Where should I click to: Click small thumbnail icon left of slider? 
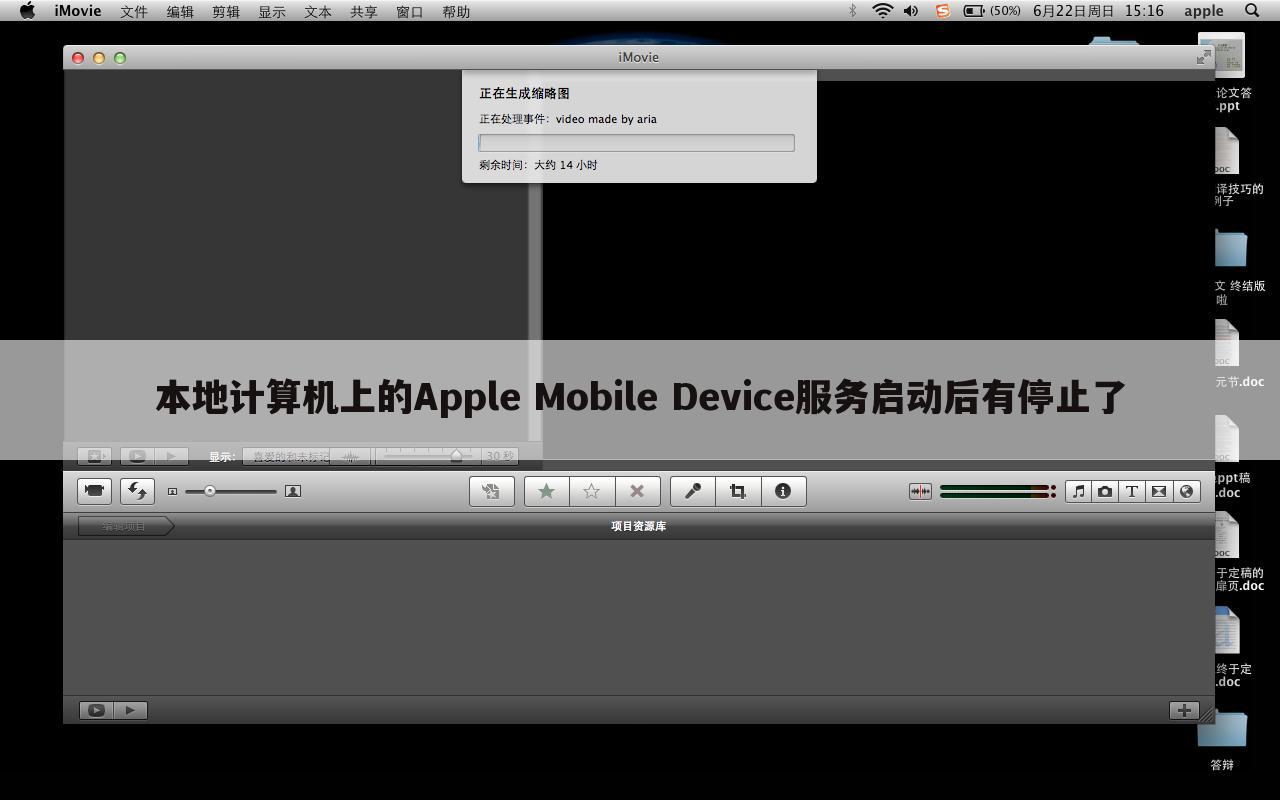172,491
